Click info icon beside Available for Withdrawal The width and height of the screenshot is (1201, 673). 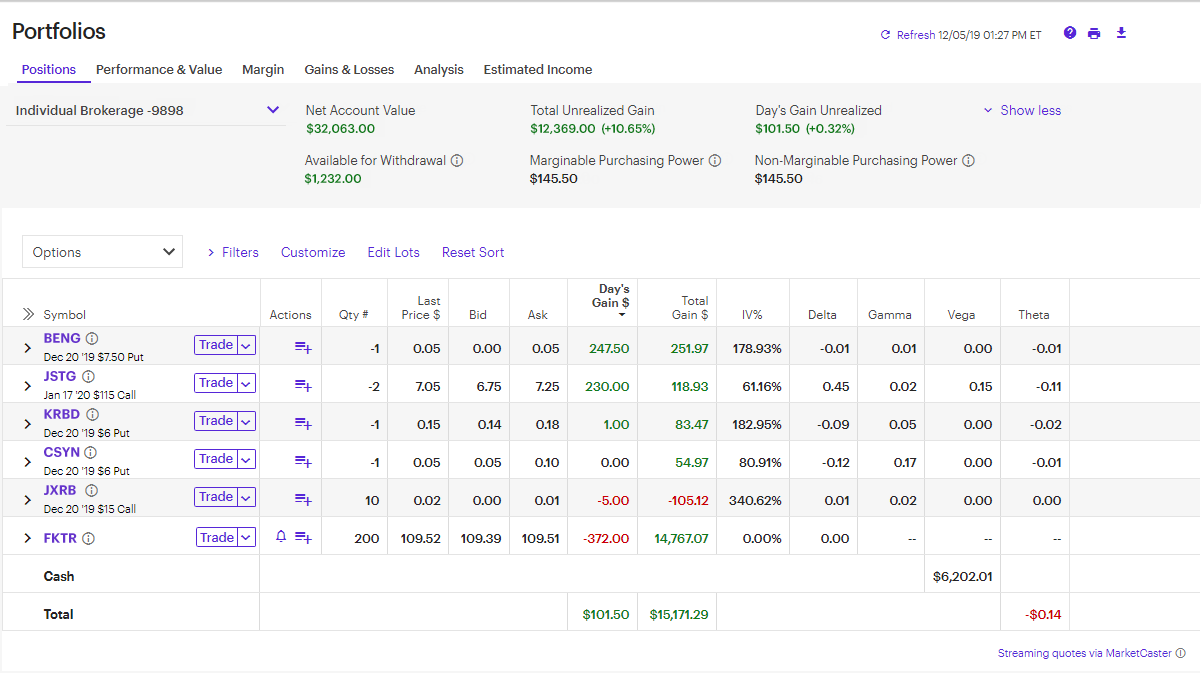click(x=457, y=161)
